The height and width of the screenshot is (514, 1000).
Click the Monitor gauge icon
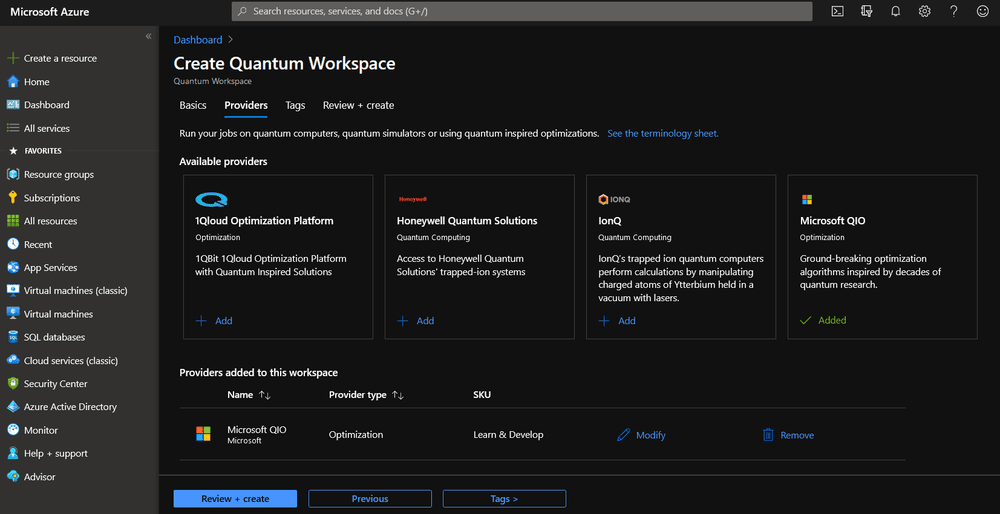13,430
